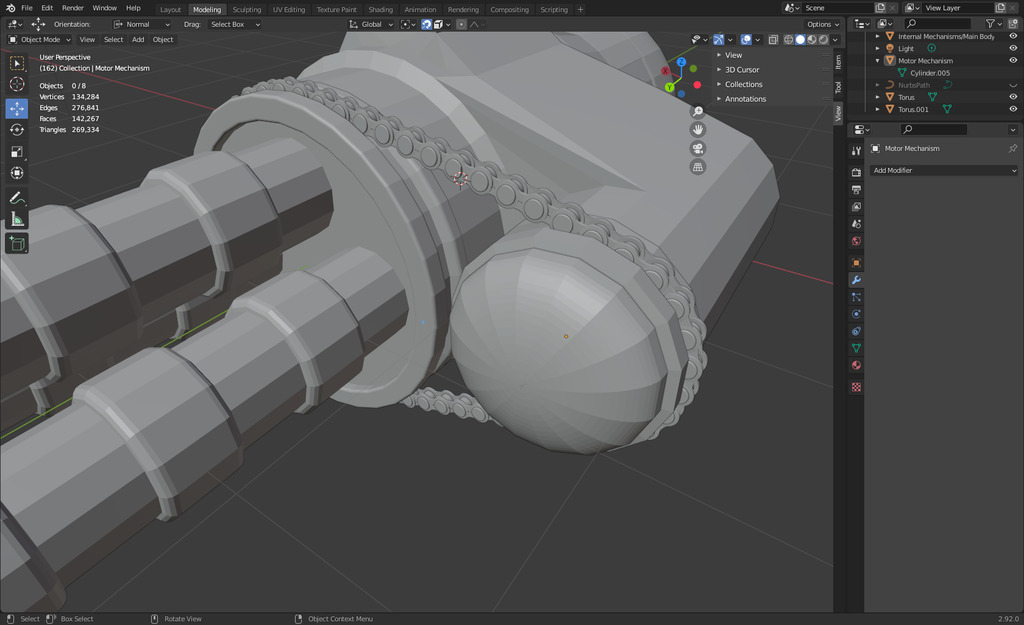
Task: Open the Object Mode dropdown
Action: point(40,40)
